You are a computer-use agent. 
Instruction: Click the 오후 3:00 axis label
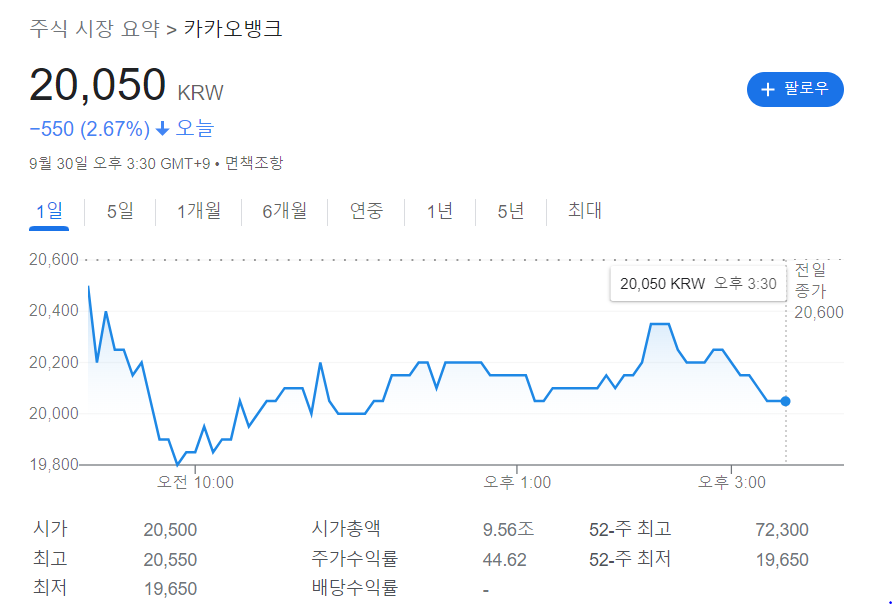732,483
